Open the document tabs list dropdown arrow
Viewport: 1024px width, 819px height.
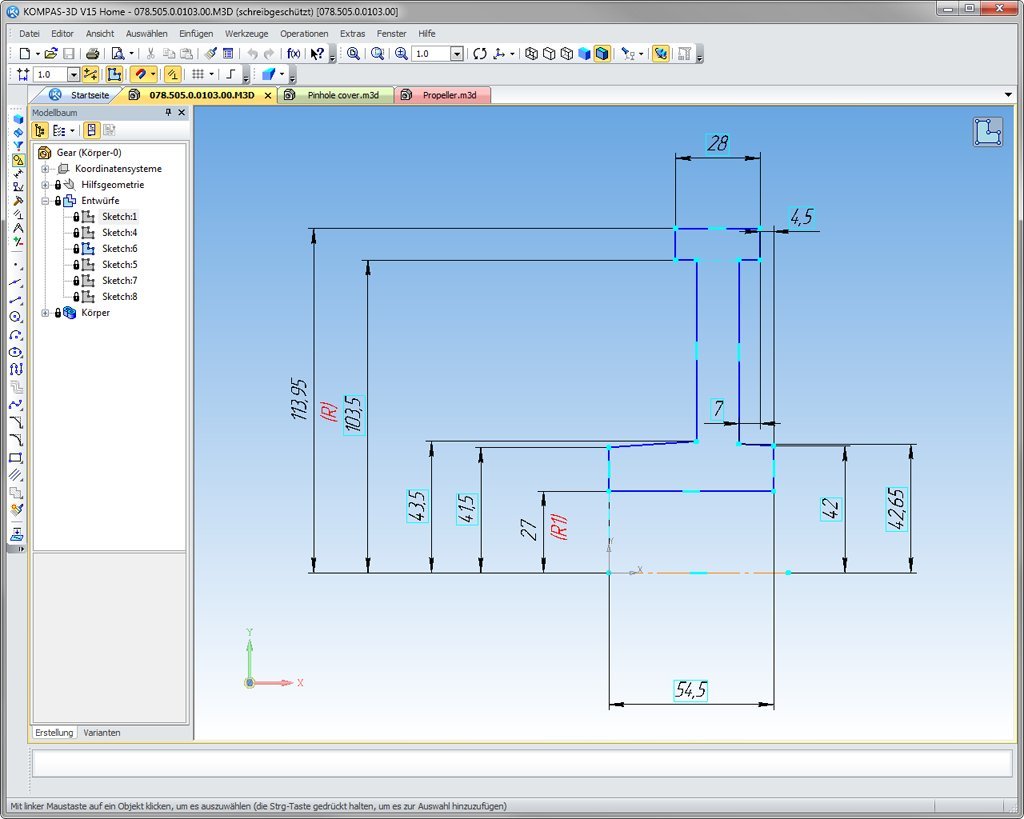(x=1008, y=95)
